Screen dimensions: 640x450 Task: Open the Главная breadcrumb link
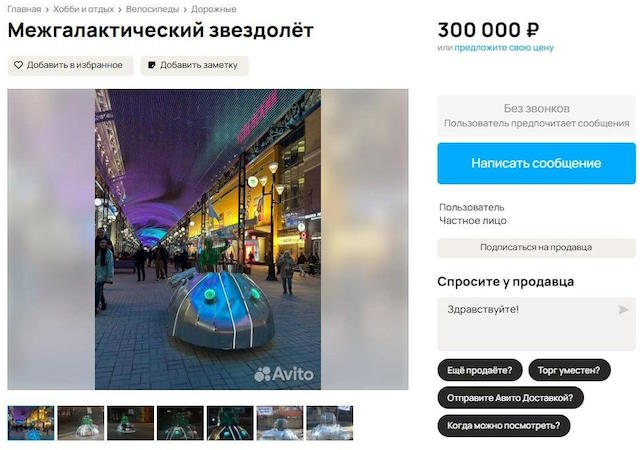pos(24,9)
